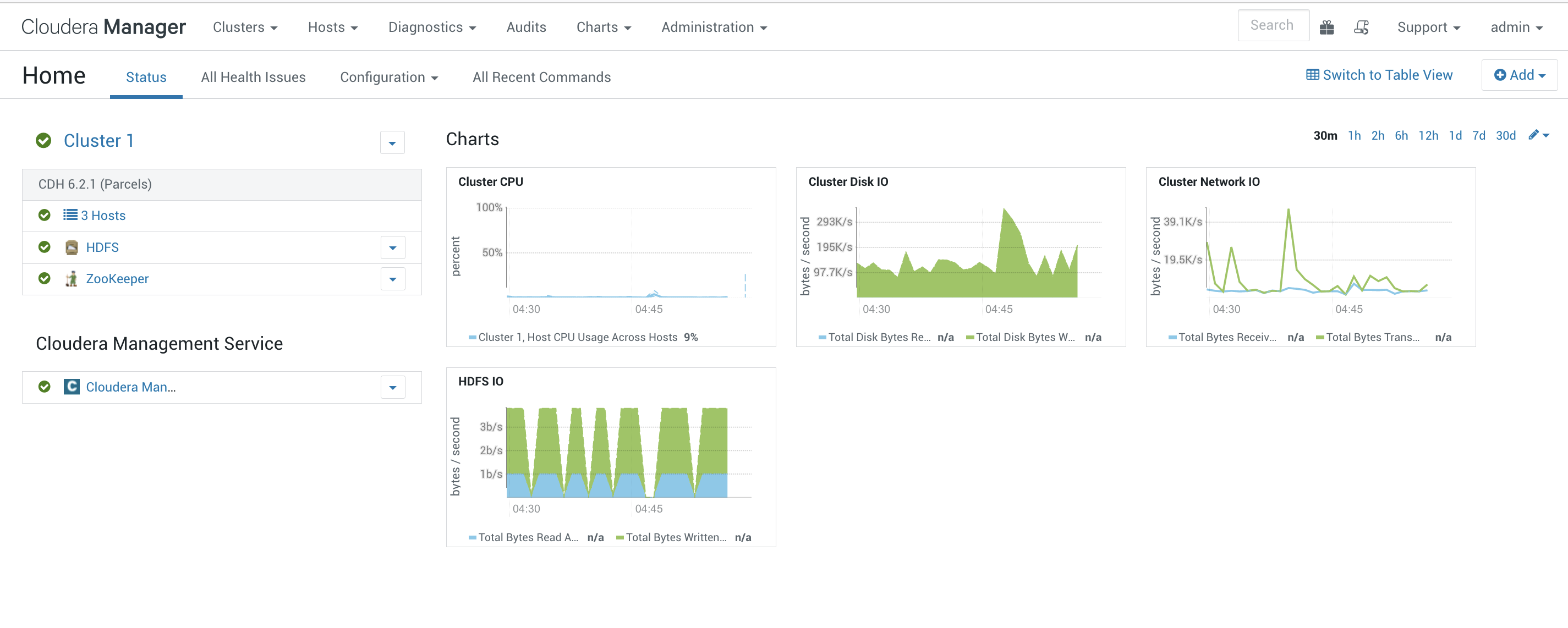Click the table grid icon for Table View
The width and height of the screenshot is (1568, 628).
1312,75
